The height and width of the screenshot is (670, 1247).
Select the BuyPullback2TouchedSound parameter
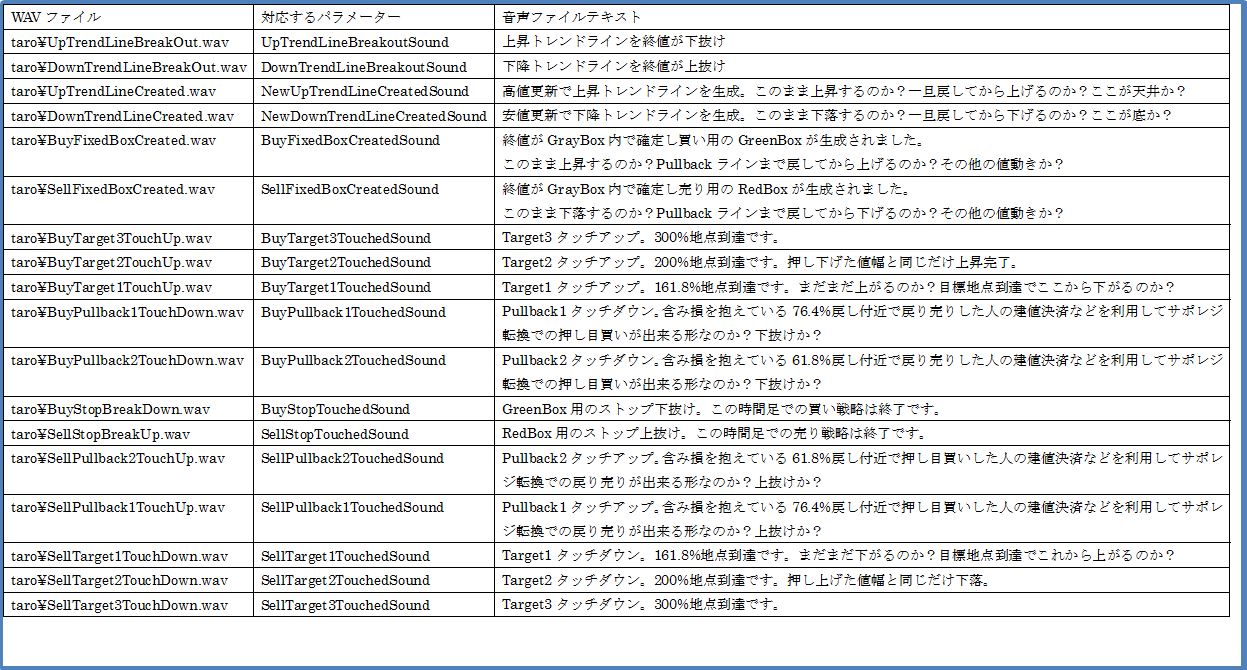point(353,360)
